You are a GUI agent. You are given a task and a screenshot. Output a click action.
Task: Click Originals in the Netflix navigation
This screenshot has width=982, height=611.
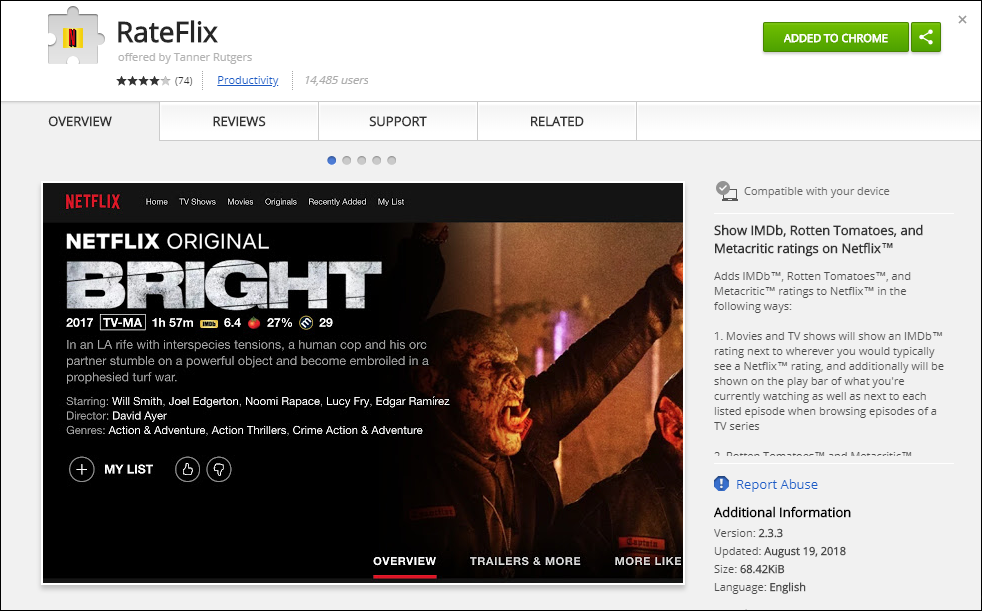281,202
